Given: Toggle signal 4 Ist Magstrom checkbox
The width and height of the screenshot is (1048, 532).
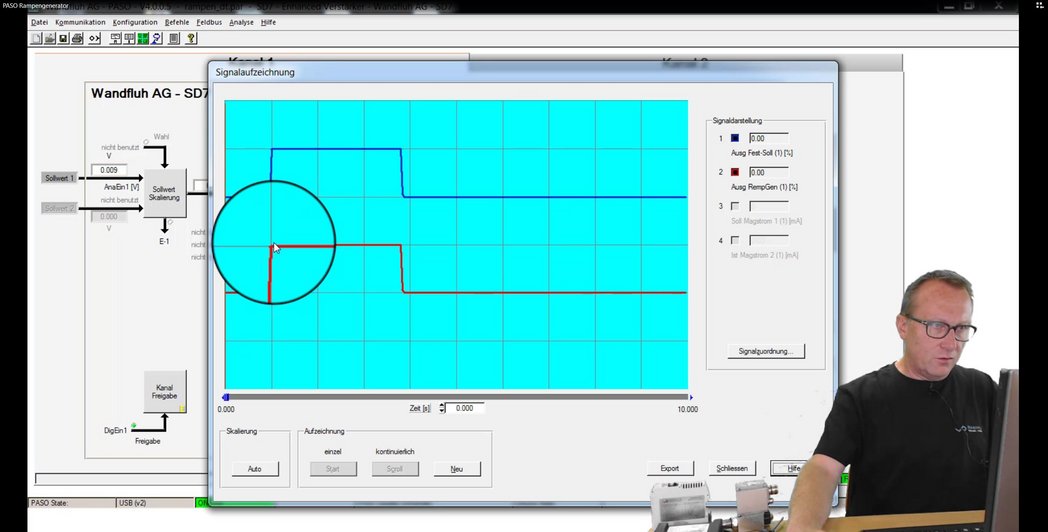Looking at the screenshot, I should [735, 240].
